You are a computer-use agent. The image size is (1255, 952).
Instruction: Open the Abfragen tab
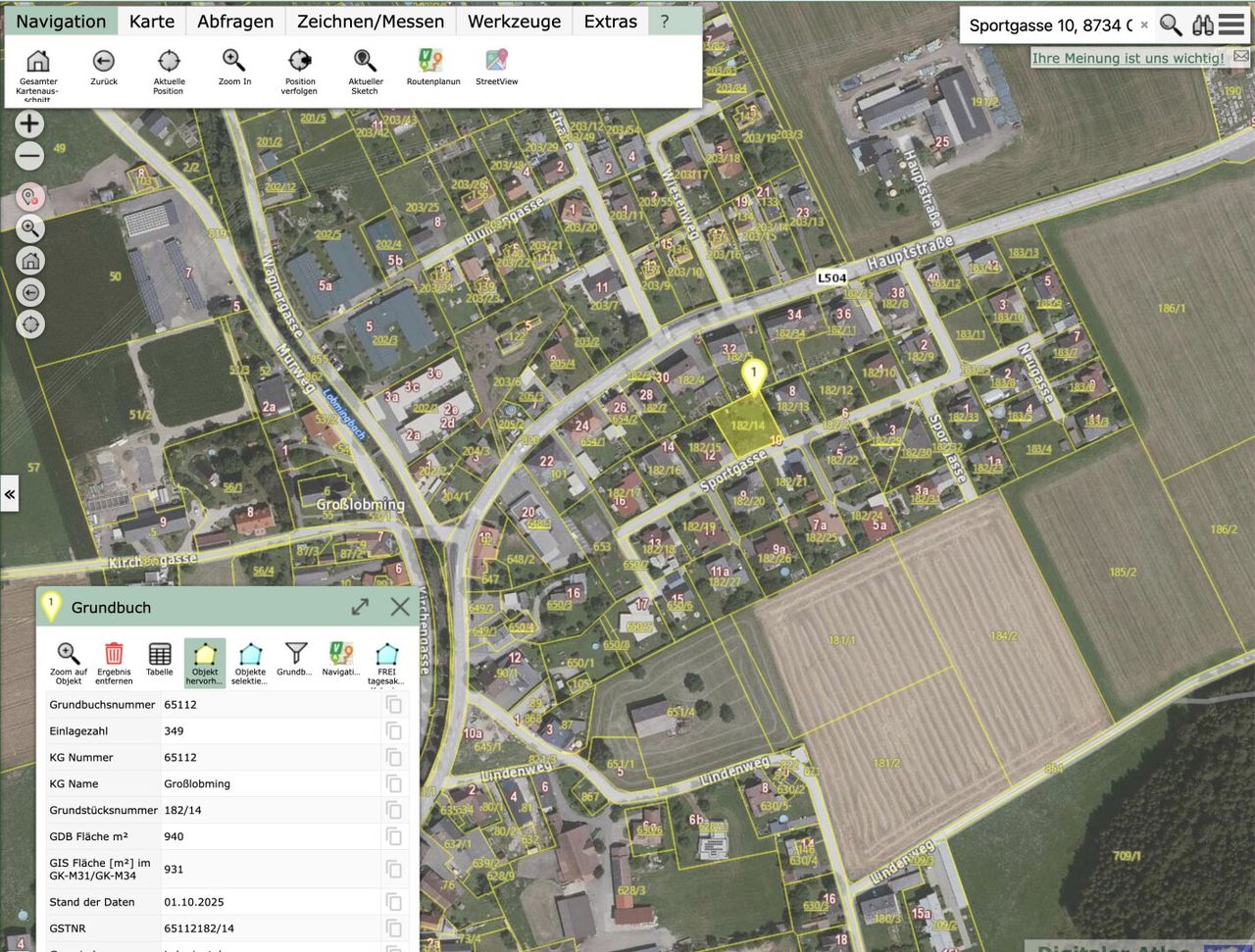pos(235,22)
